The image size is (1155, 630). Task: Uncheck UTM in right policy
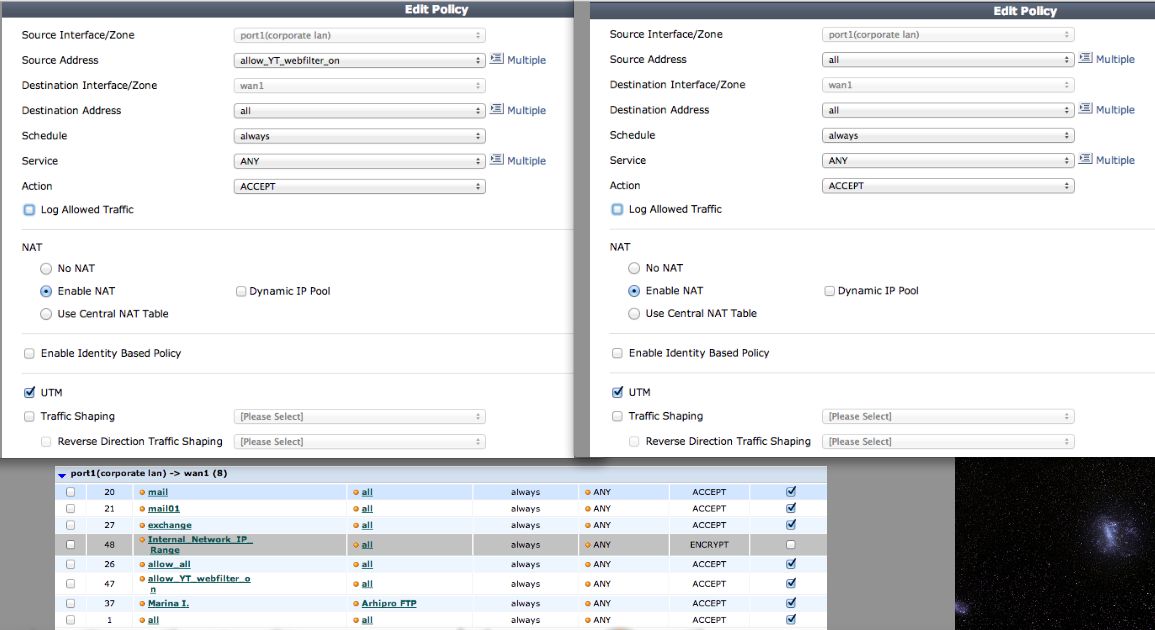tap(617, 392)
